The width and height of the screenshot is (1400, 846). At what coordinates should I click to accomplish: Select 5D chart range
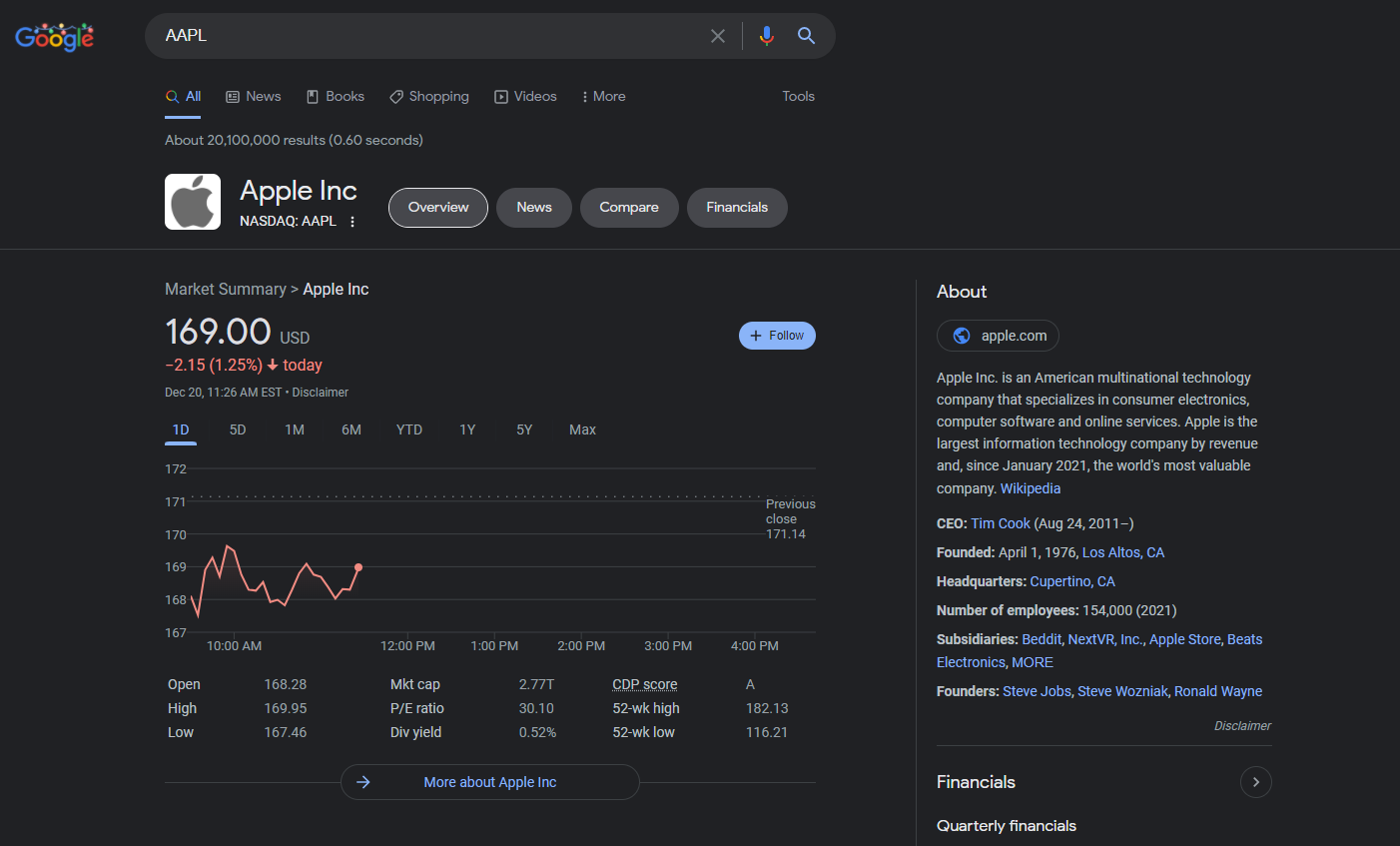click(238, 429)
